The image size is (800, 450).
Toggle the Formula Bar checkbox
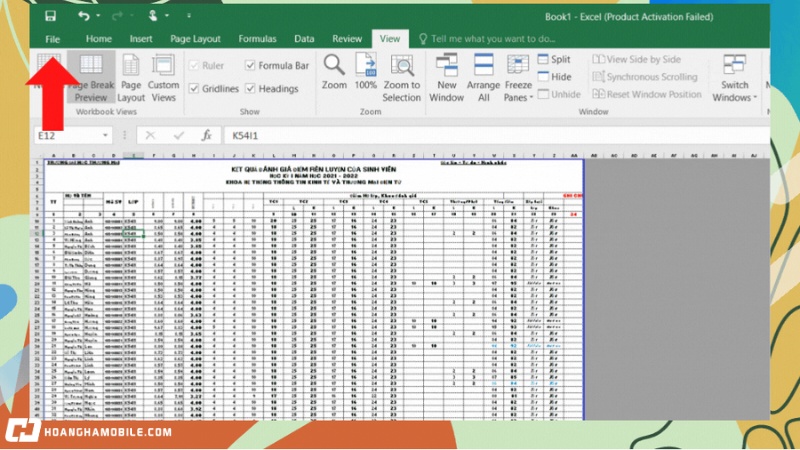251,66
